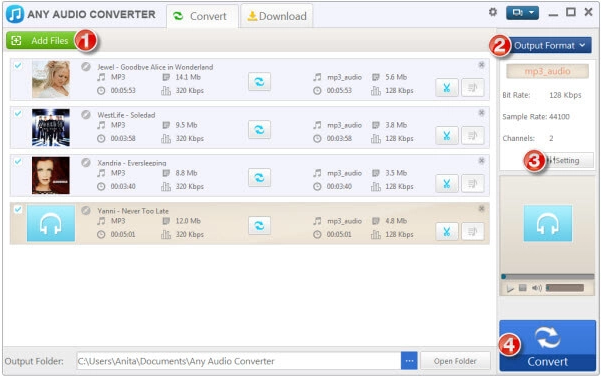Open the settings gear icon

[493, 12]
